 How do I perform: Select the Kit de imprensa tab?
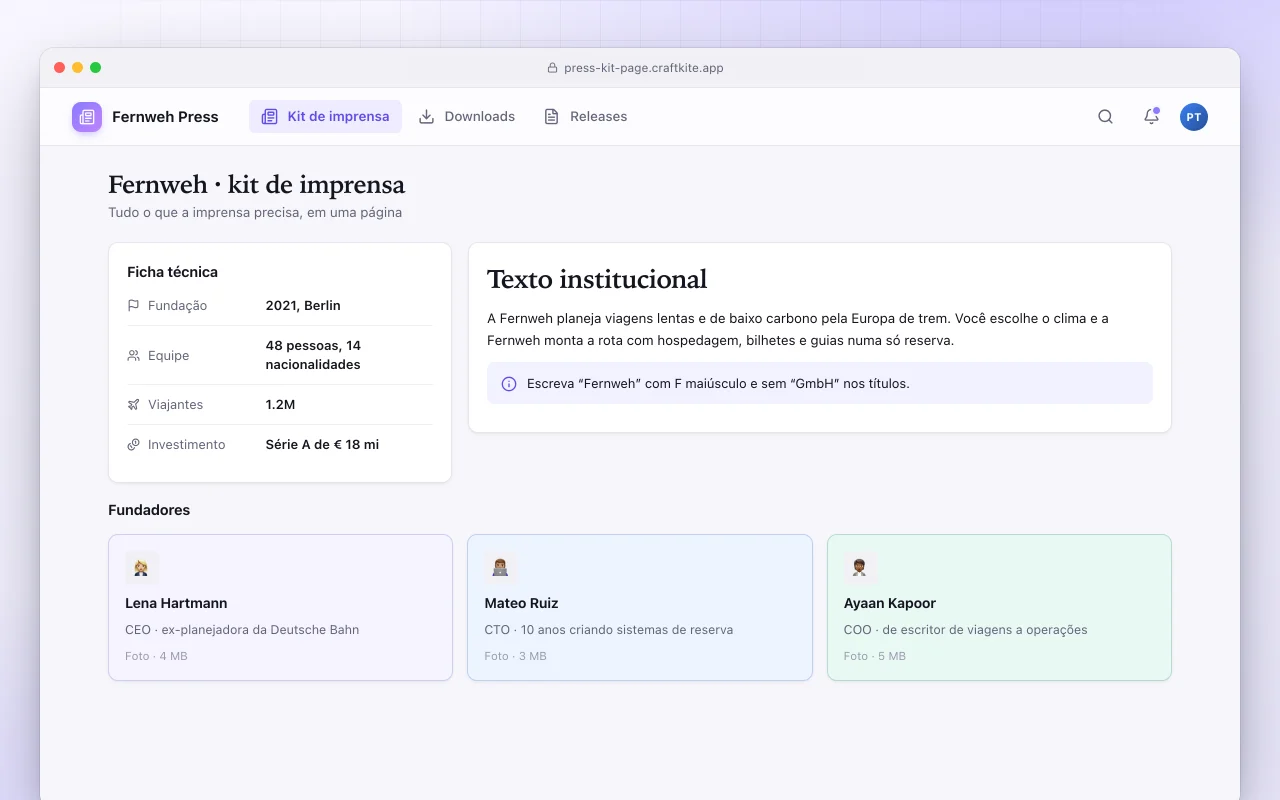point(325,117)
